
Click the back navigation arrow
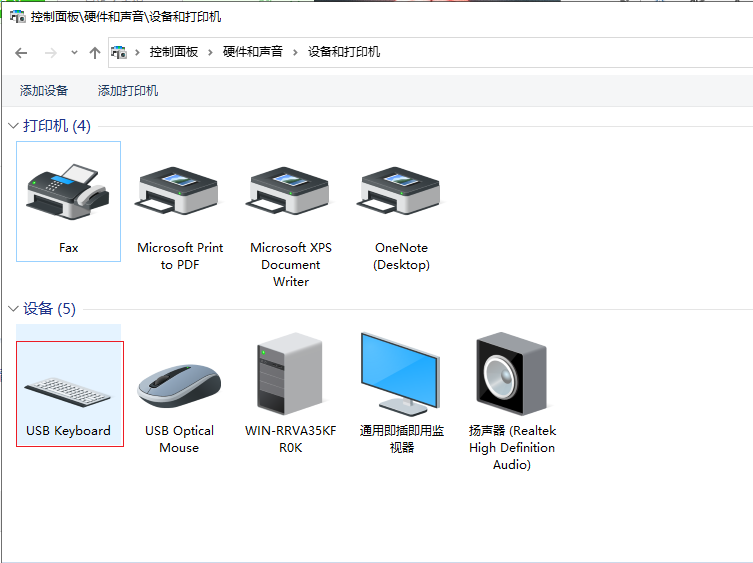(x=21, y=53)
